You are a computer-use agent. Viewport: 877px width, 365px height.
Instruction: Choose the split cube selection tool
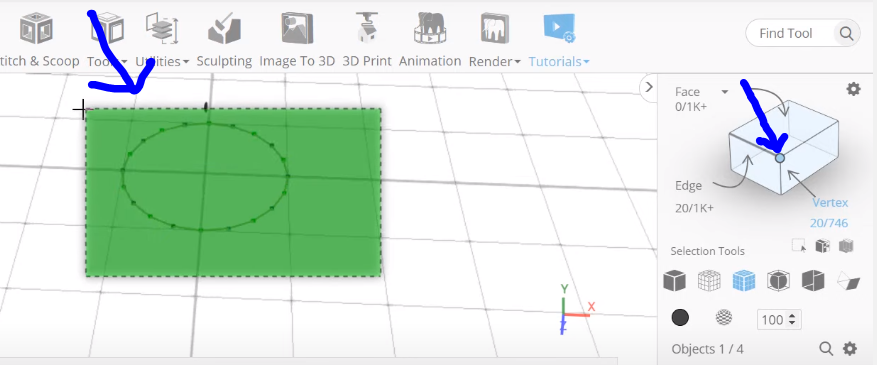pyautogui.click(x=813, y=280)
